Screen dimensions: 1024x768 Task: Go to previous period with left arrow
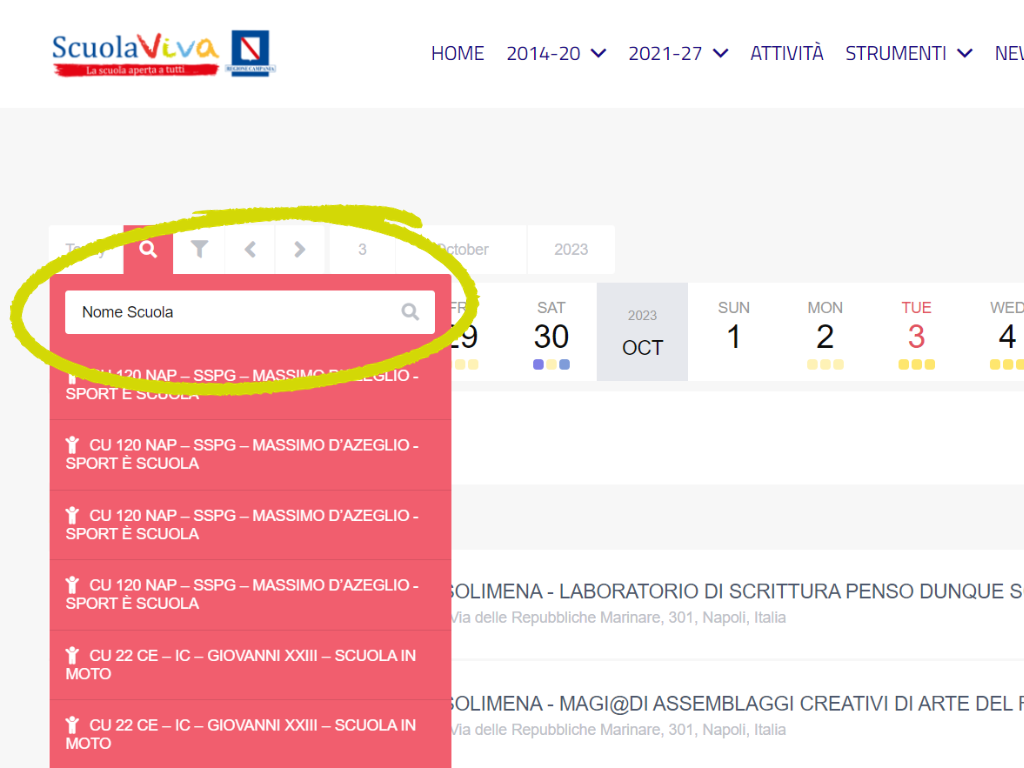(251, 250)
